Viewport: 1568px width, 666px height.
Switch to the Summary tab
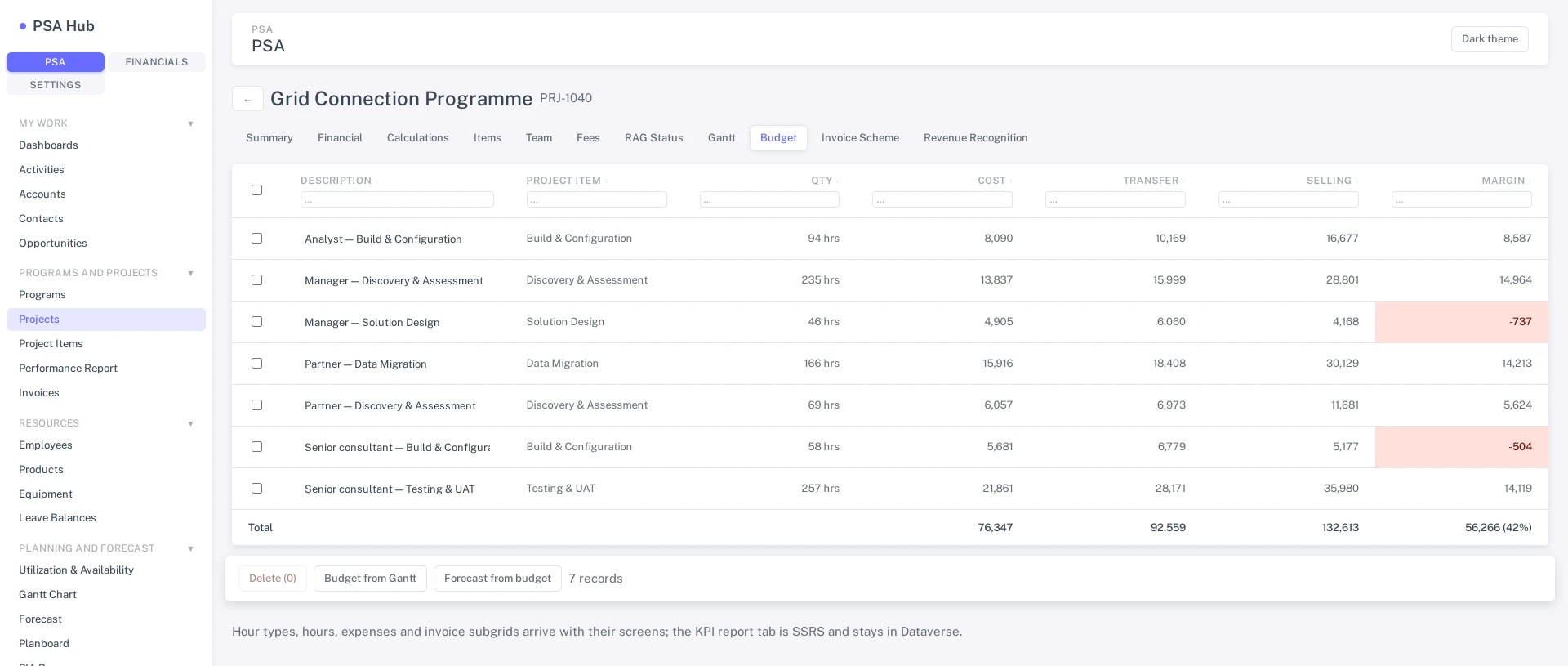click(x=269, y=138)
